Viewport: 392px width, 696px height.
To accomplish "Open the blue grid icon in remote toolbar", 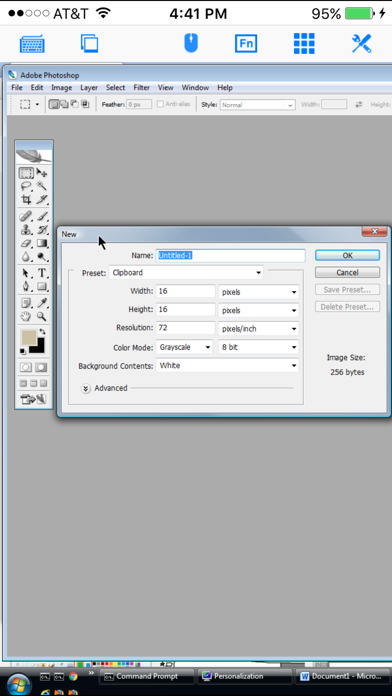I will pyautogui.click(x=304, y=44).
